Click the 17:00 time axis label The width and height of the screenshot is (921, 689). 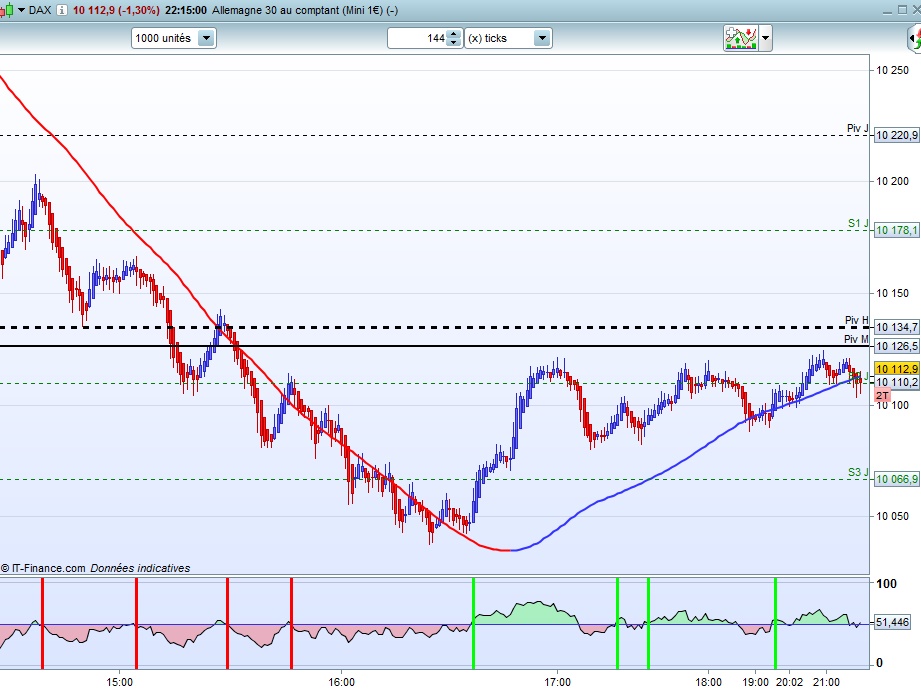tap(557, 682)
